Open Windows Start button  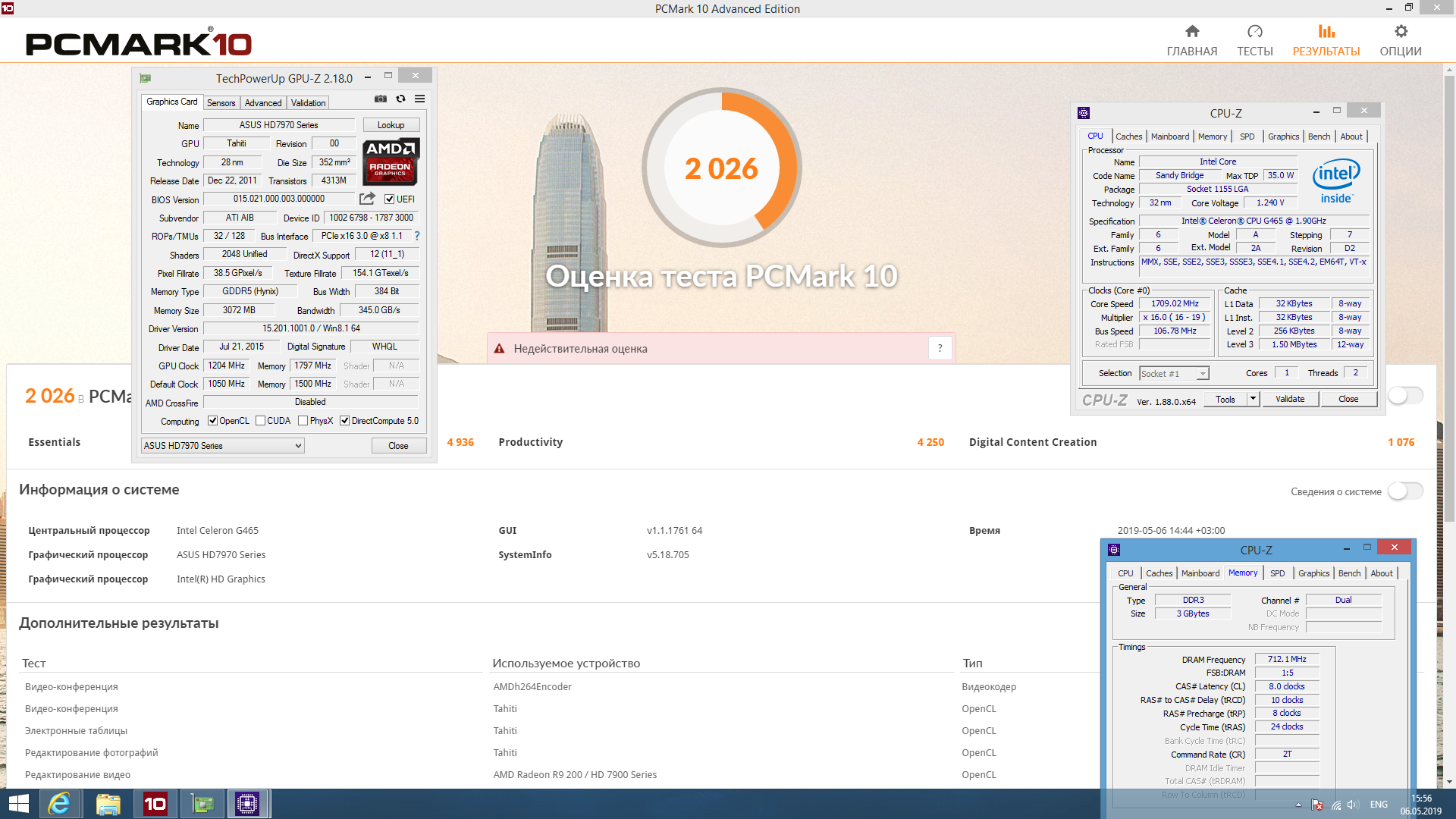(18, 804)
